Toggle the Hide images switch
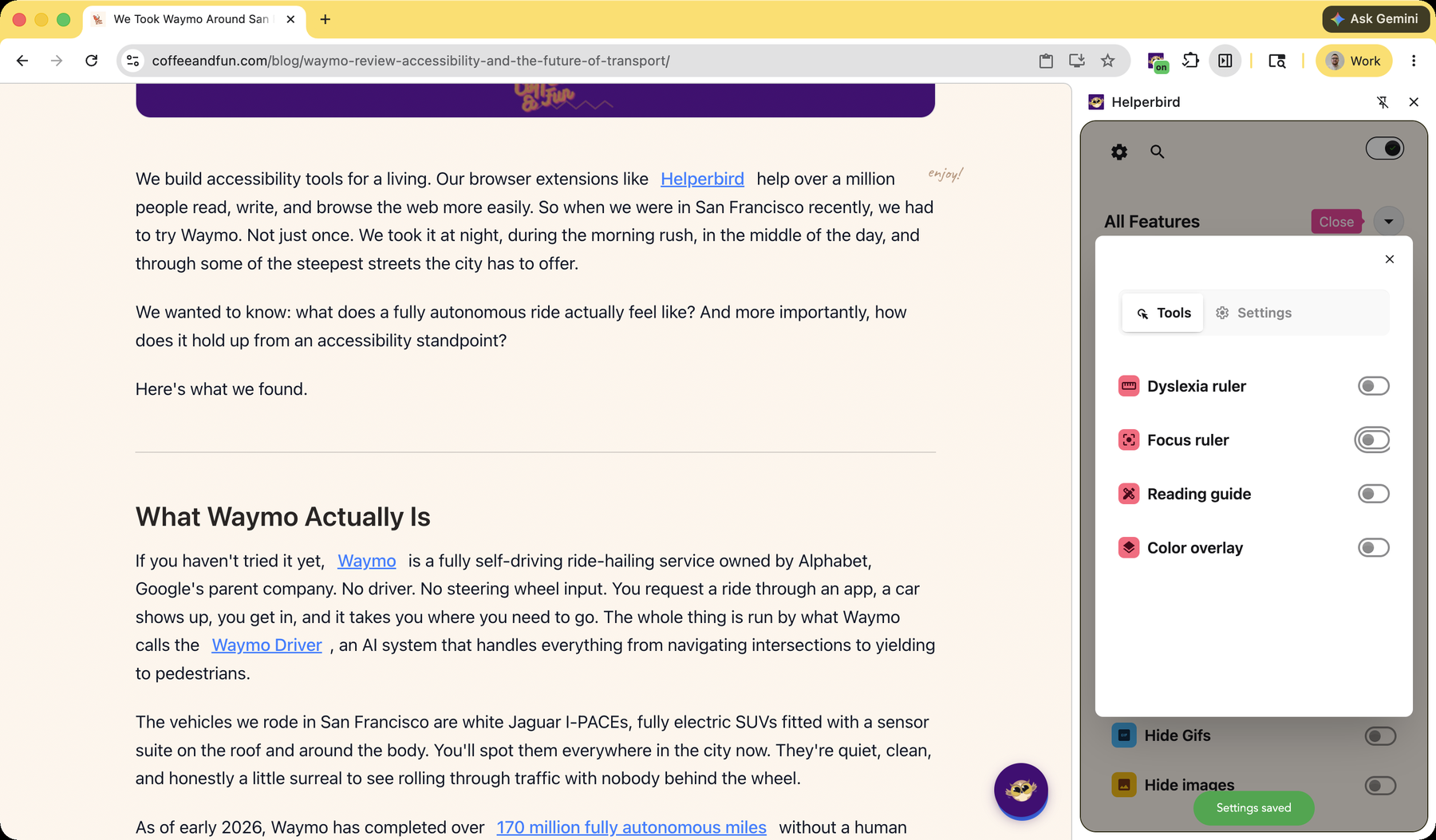The width and height of the screenshot is (1436, 840). pyautogui.click(x=1380, y=785)
